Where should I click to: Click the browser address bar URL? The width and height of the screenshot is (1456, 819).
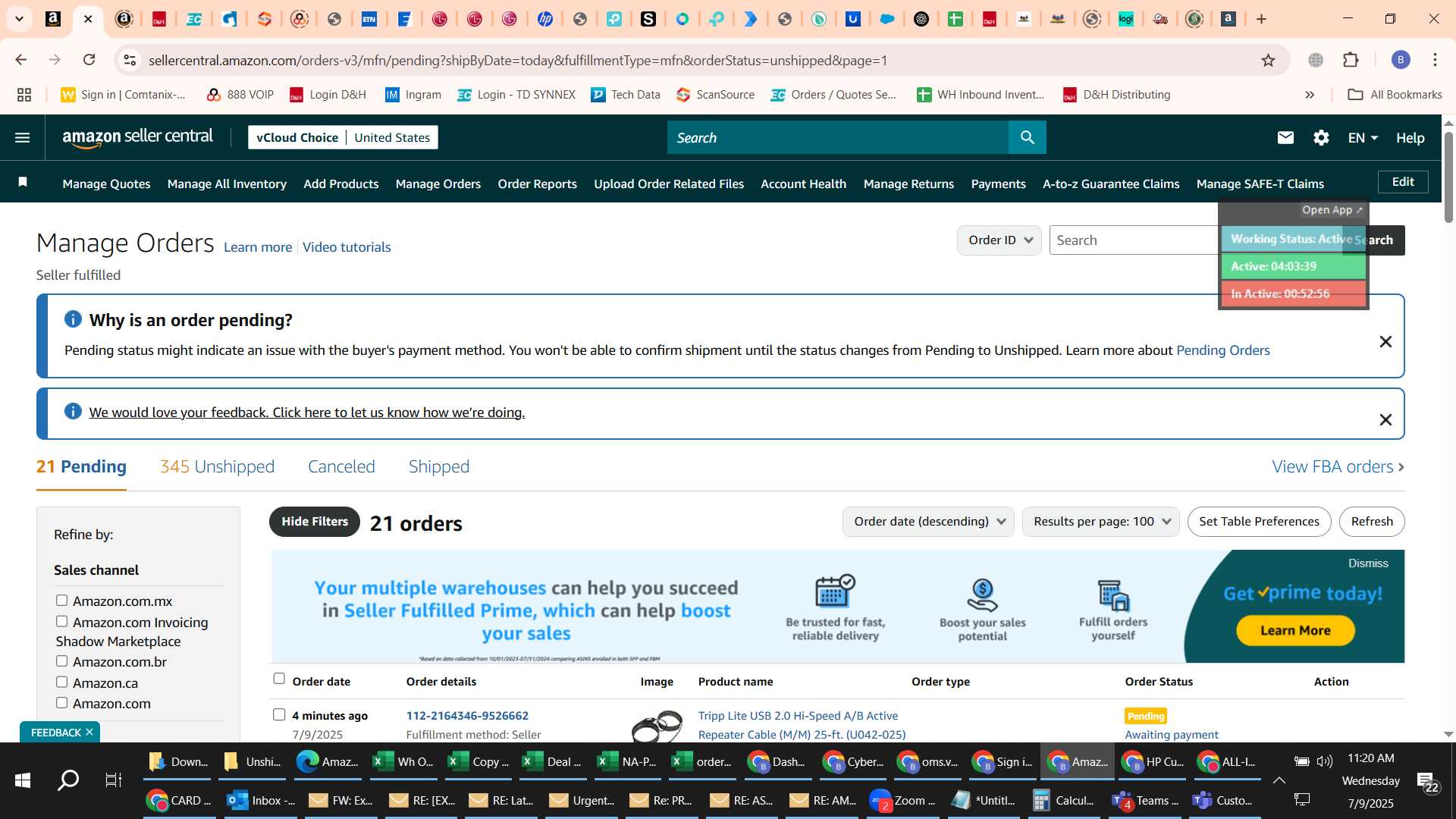tap(517, 60)
